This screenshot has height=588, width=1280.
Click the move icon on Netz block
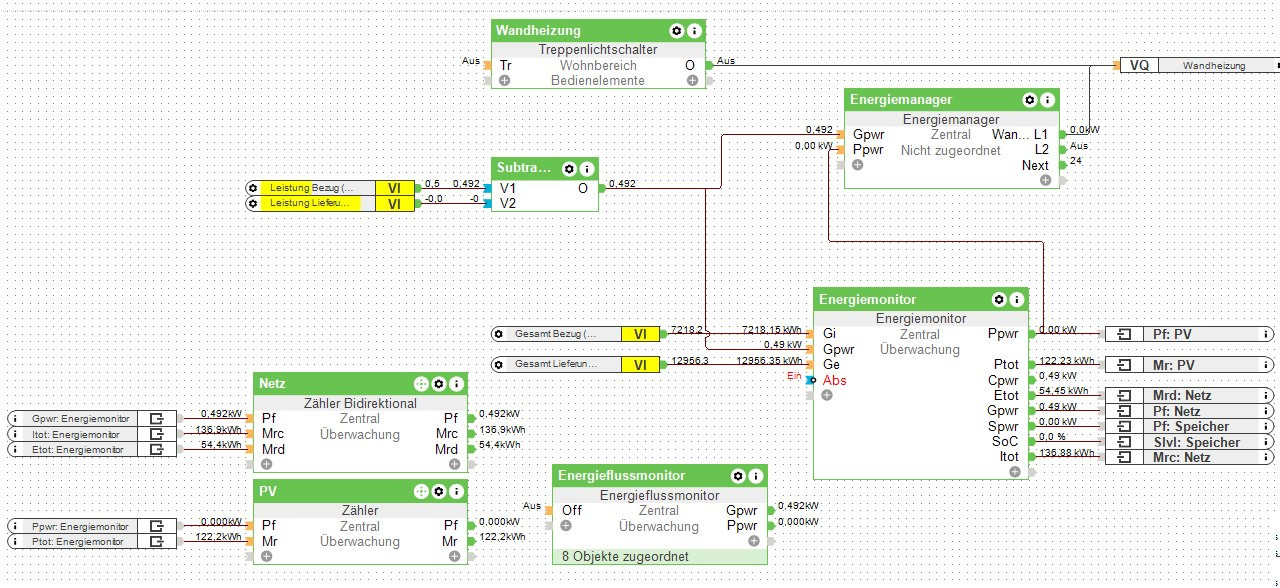[421, 383]
